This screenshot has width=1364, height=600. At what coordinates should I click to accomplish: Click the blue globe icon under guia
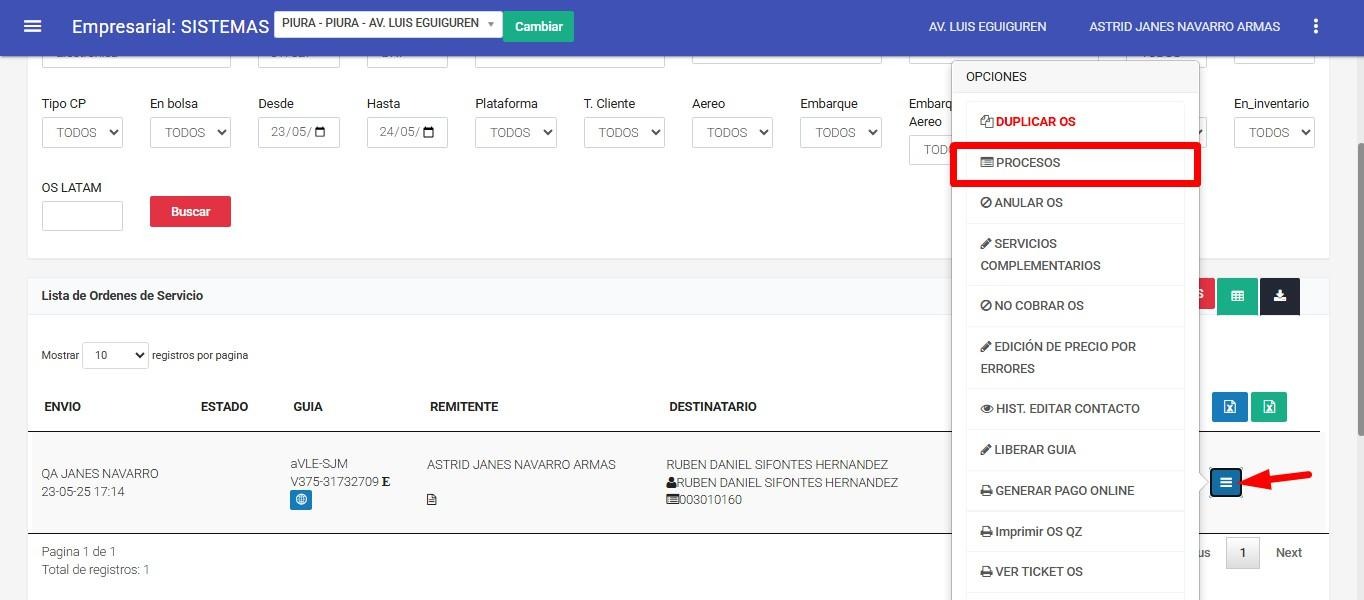301,500
